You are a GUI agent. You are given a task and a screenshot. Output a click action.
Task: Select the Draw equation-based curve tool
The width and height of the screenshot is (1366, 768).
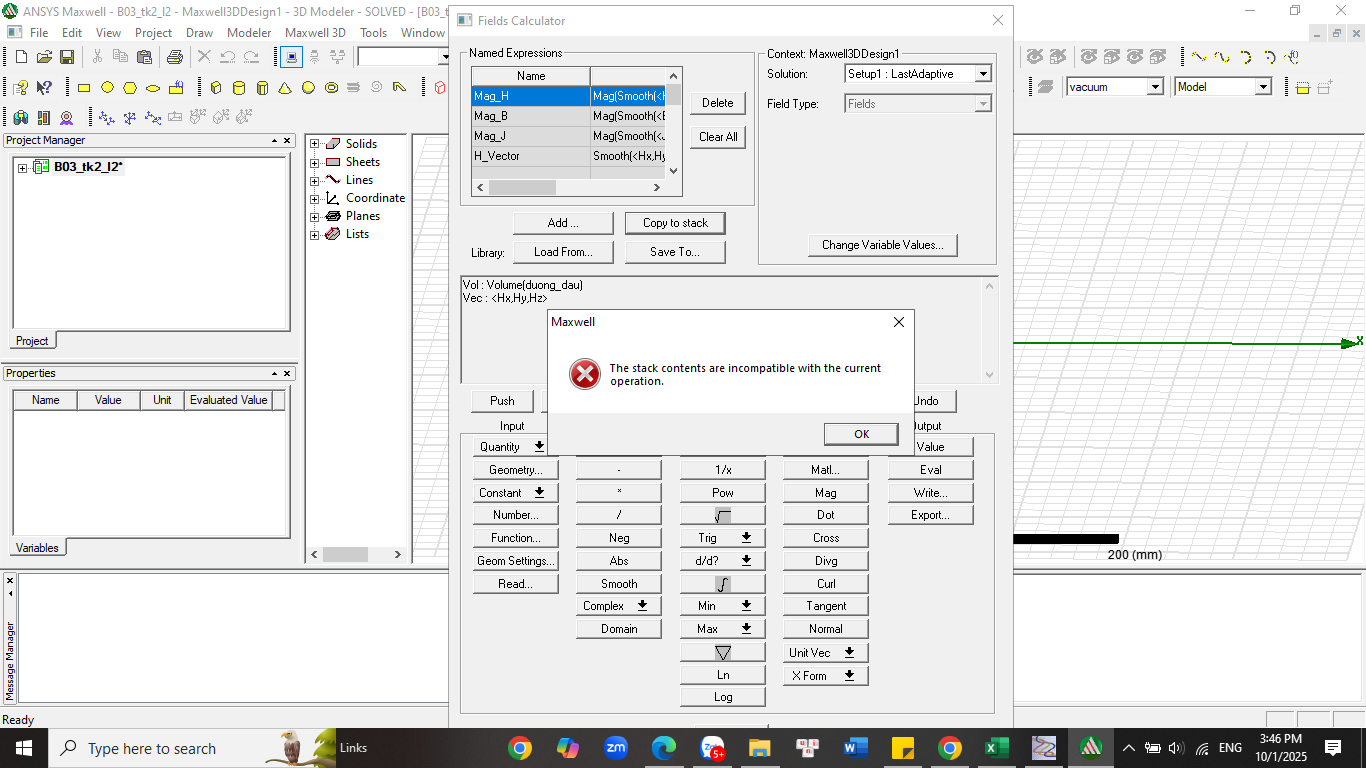(1293, 57)
